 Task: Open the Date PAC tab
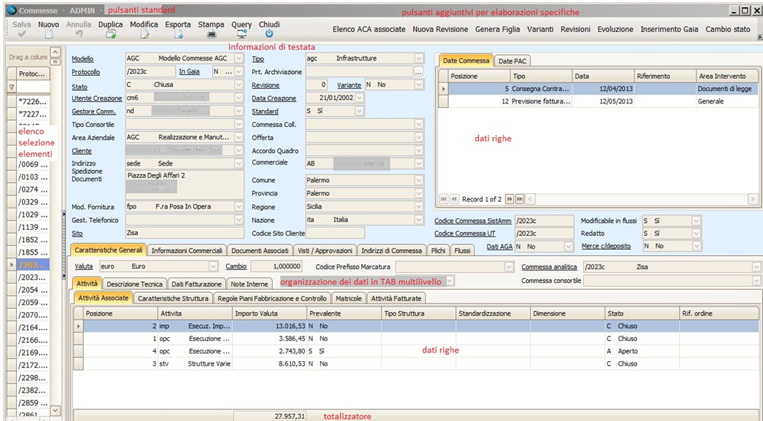(x=514, y=61)
